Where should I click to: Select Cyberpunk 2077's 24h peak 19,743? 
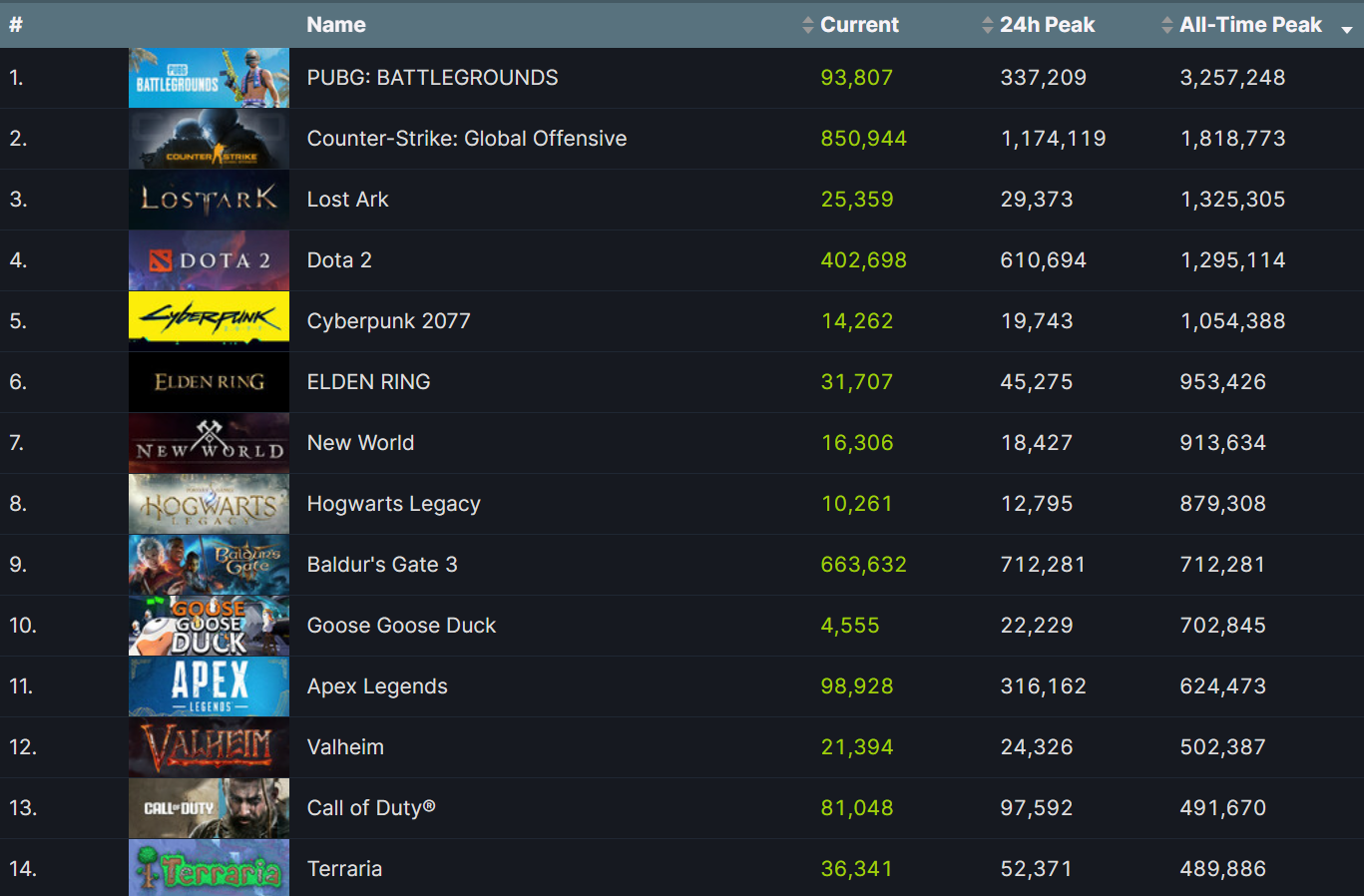click(x=1037, y=321)
